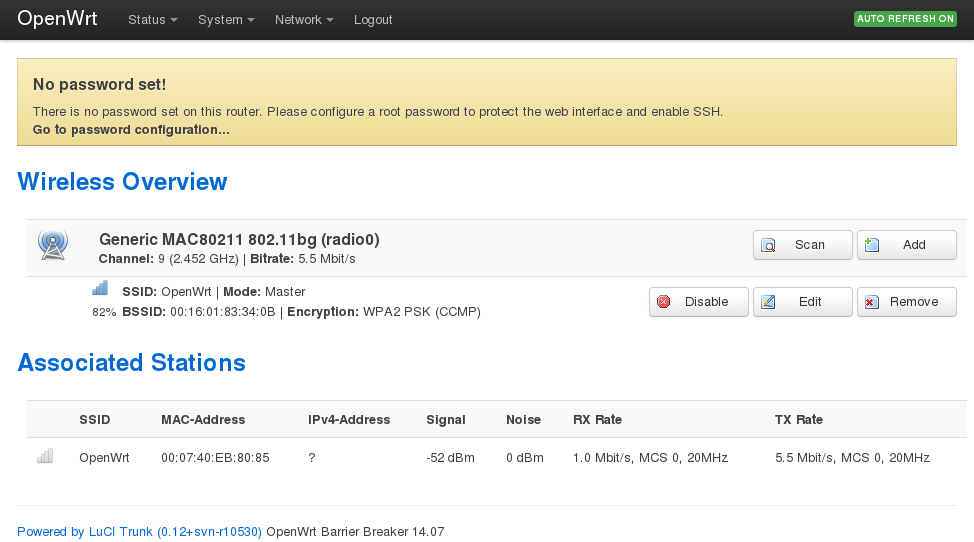Click the OpenWrt brand title
The height and width of the screenshot is (542, 974).
tap(57, 19)
